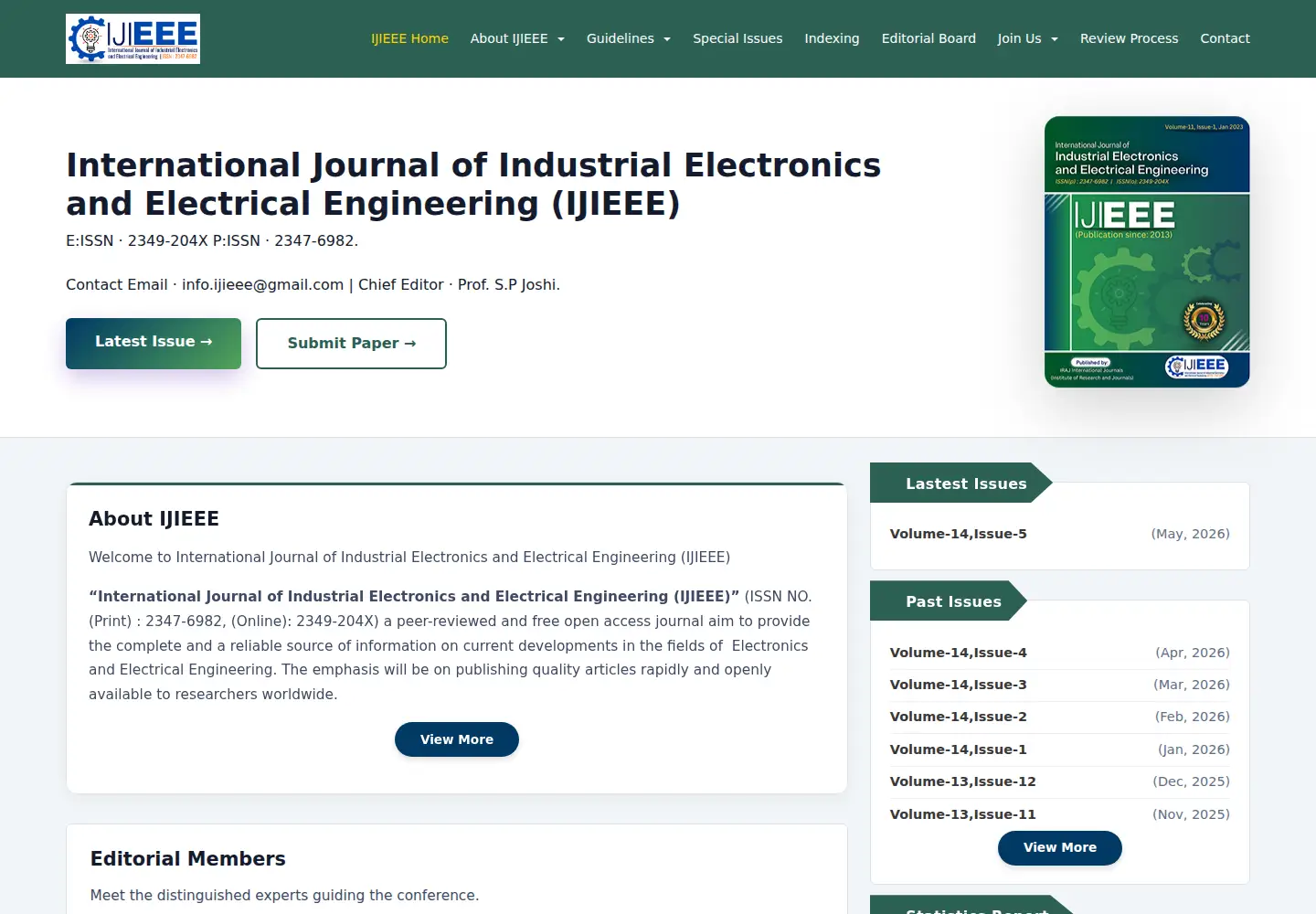Go to the Contact page
Image resolution: width=1316 pixels, height=914 pixels.
[1225, 38]
